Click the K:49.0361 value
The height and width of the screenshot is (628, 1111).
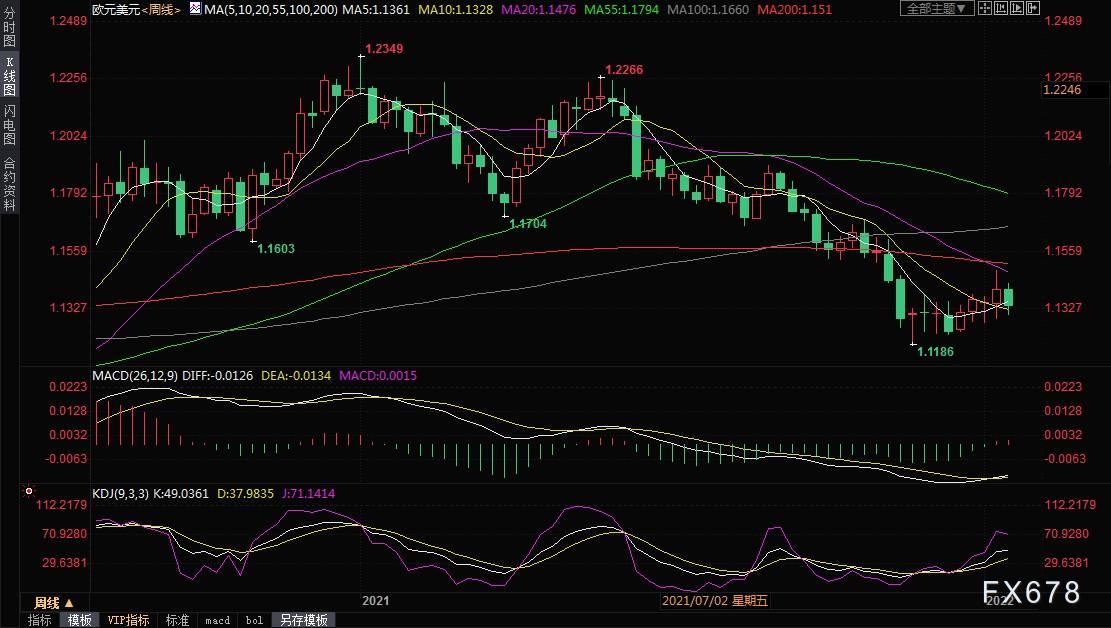click(181, 493)
